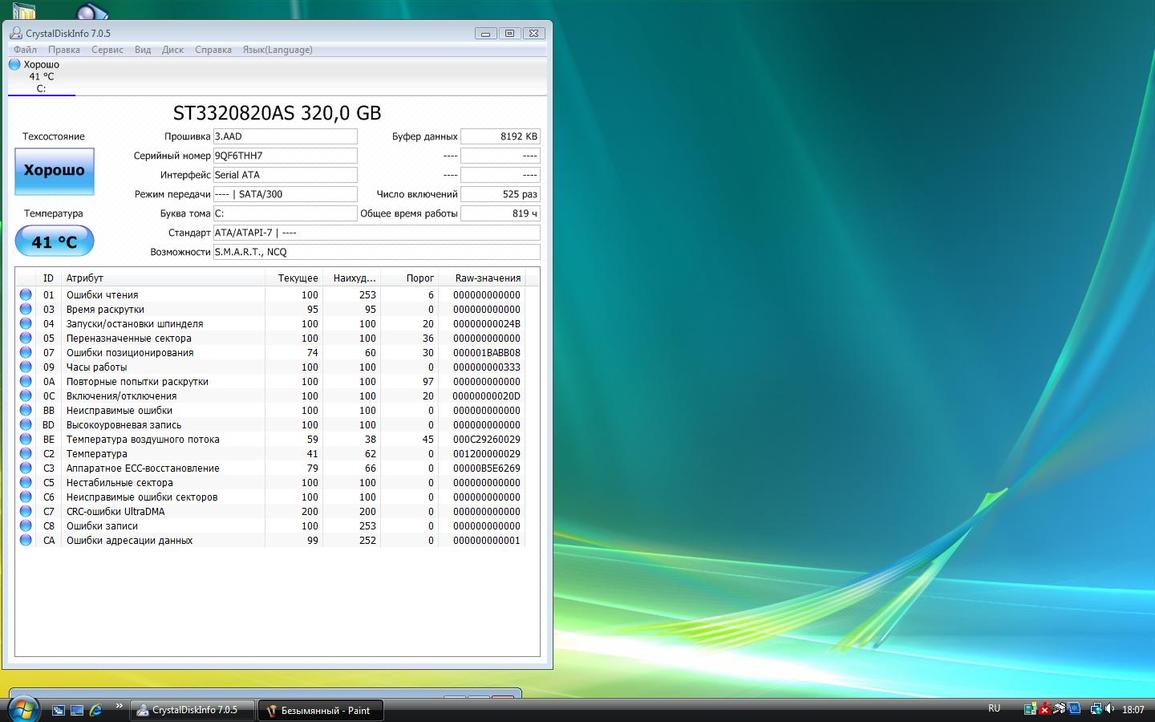
Task: Click the Текущее column header
Action: [294, 278]
